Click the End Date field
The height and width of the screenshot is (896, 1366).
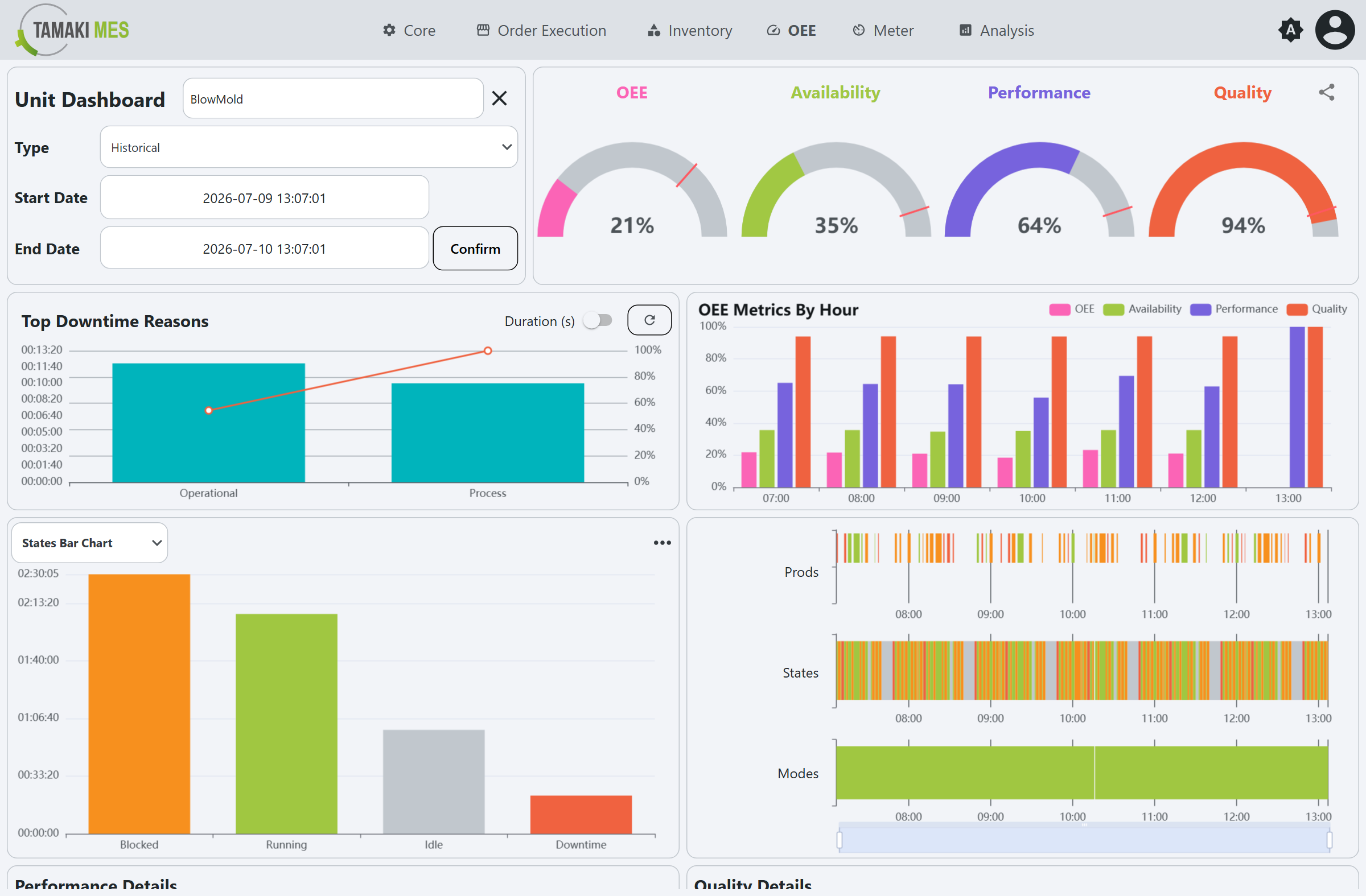(264, 249)
